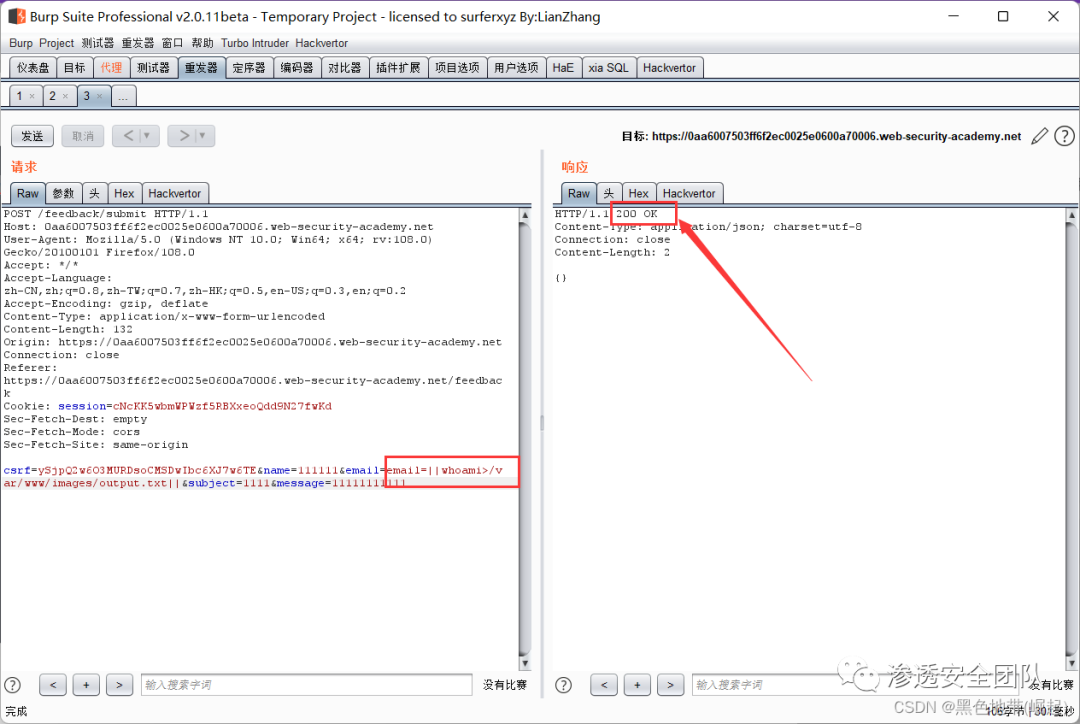Click the forward history > button
Image resolution: width=1080 pixels, height=724 pixels.
coord(184,136)
